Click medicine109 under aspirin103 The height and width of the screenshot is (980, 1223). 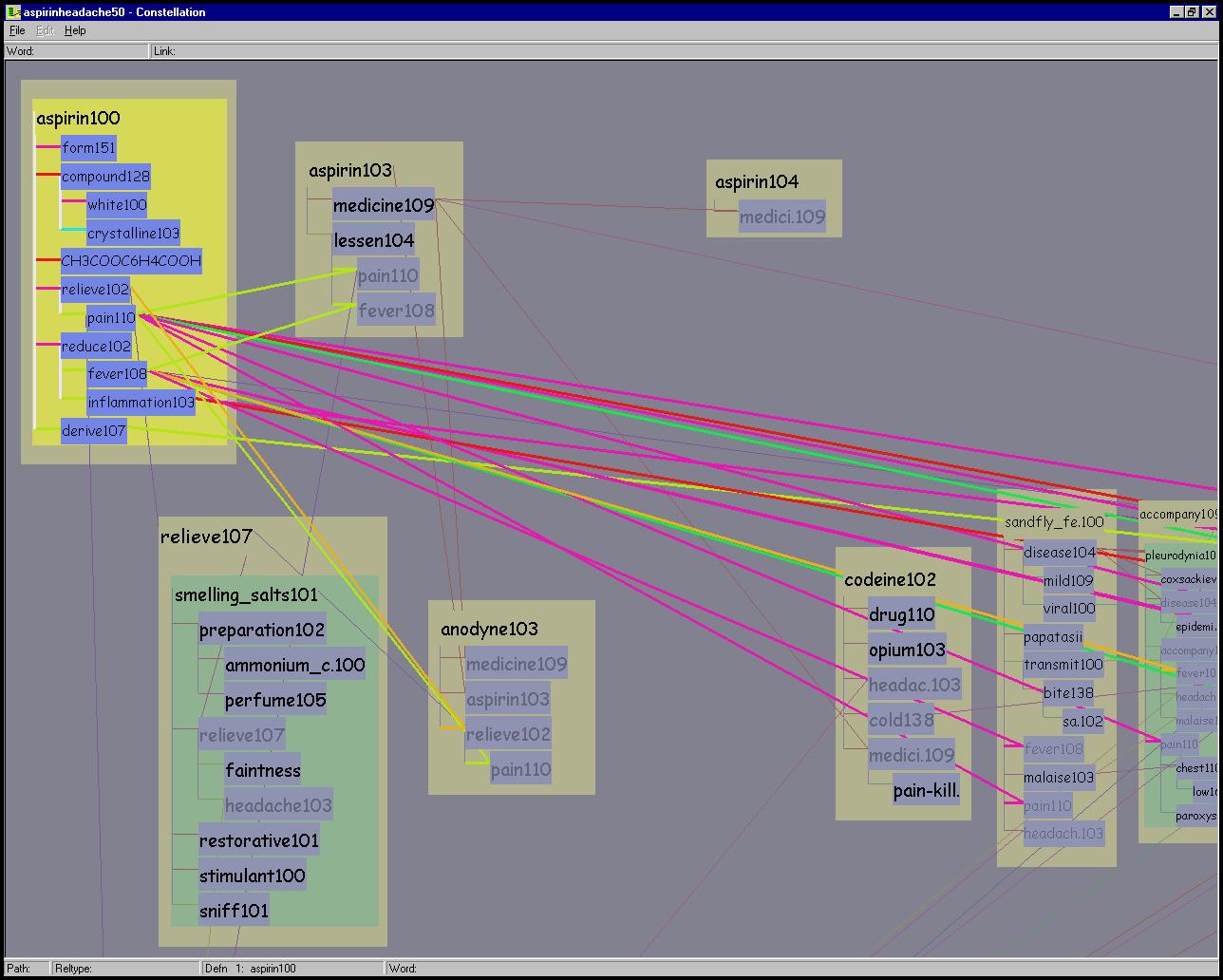383,205
